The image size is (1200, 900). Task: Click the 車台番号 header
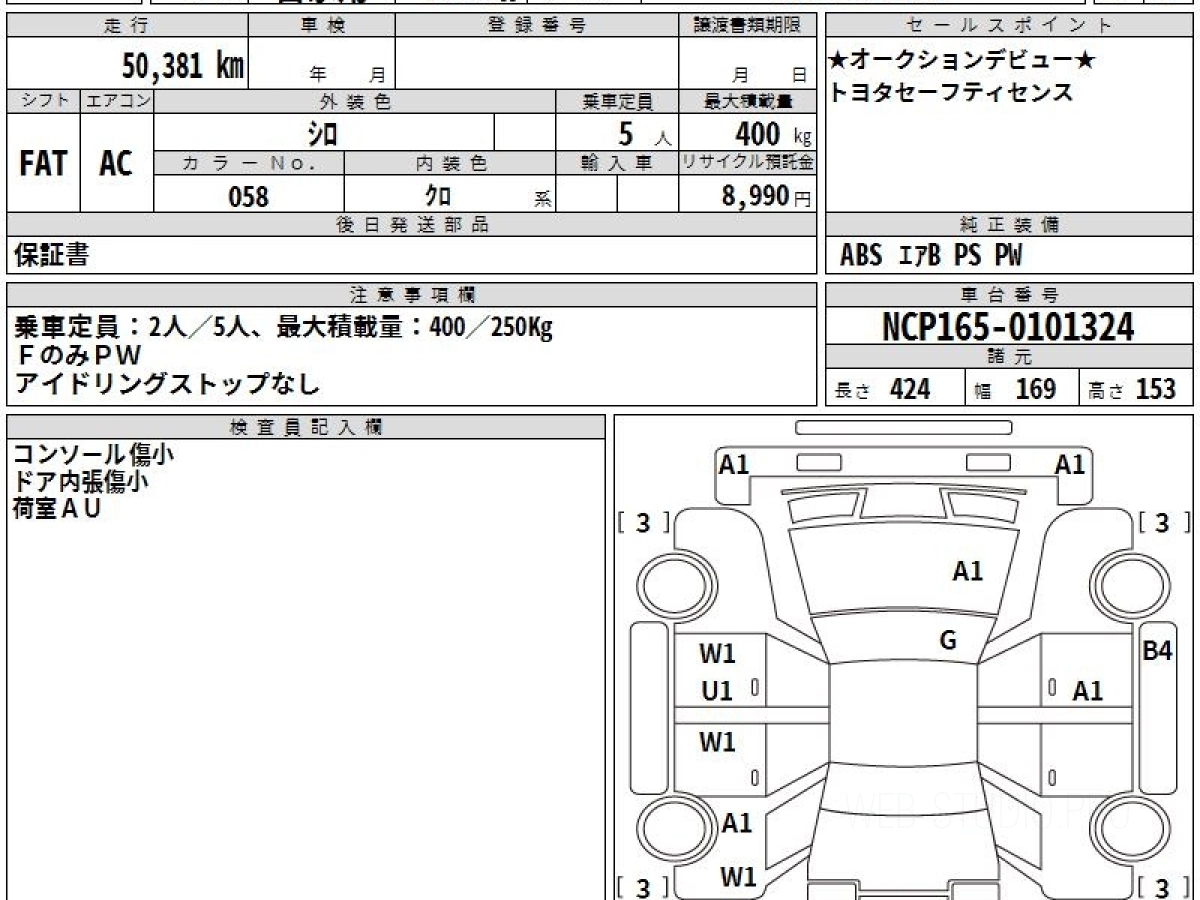coord(1009,295)
